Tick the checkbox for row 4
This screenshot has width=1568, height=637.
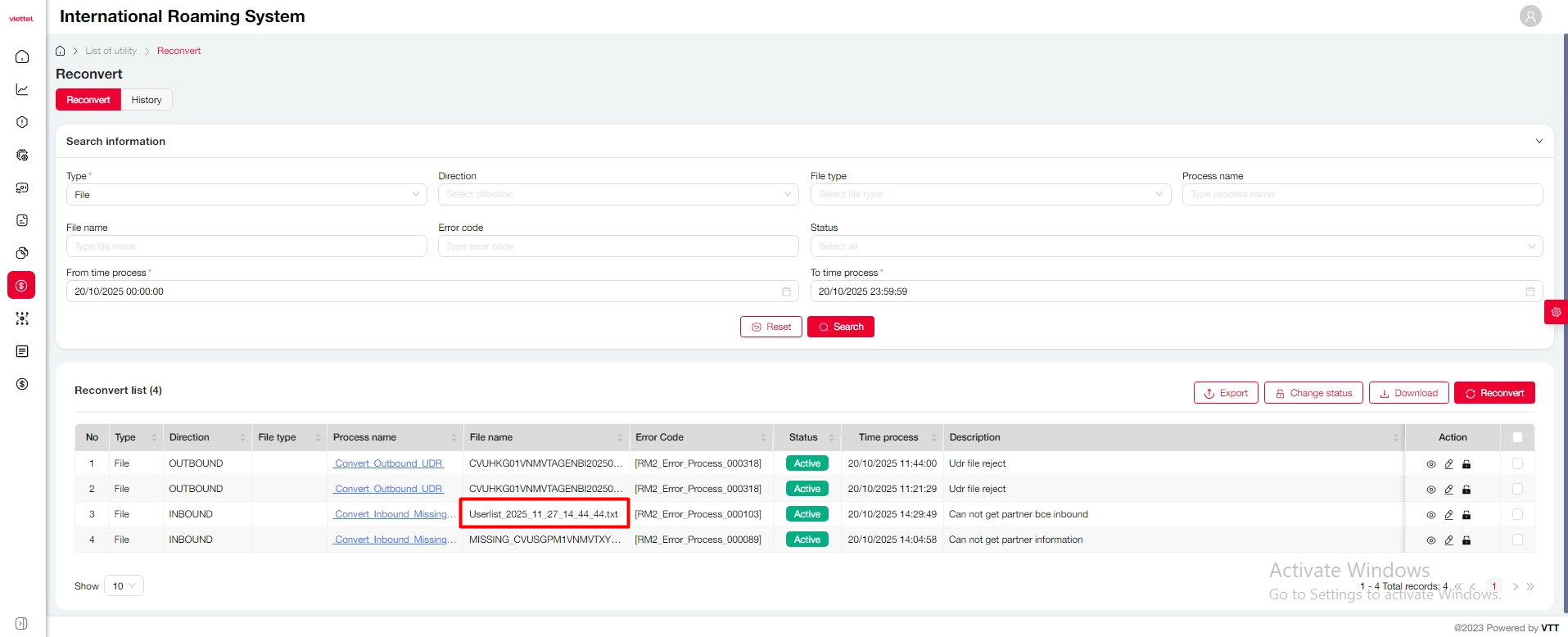[1517, 540]
